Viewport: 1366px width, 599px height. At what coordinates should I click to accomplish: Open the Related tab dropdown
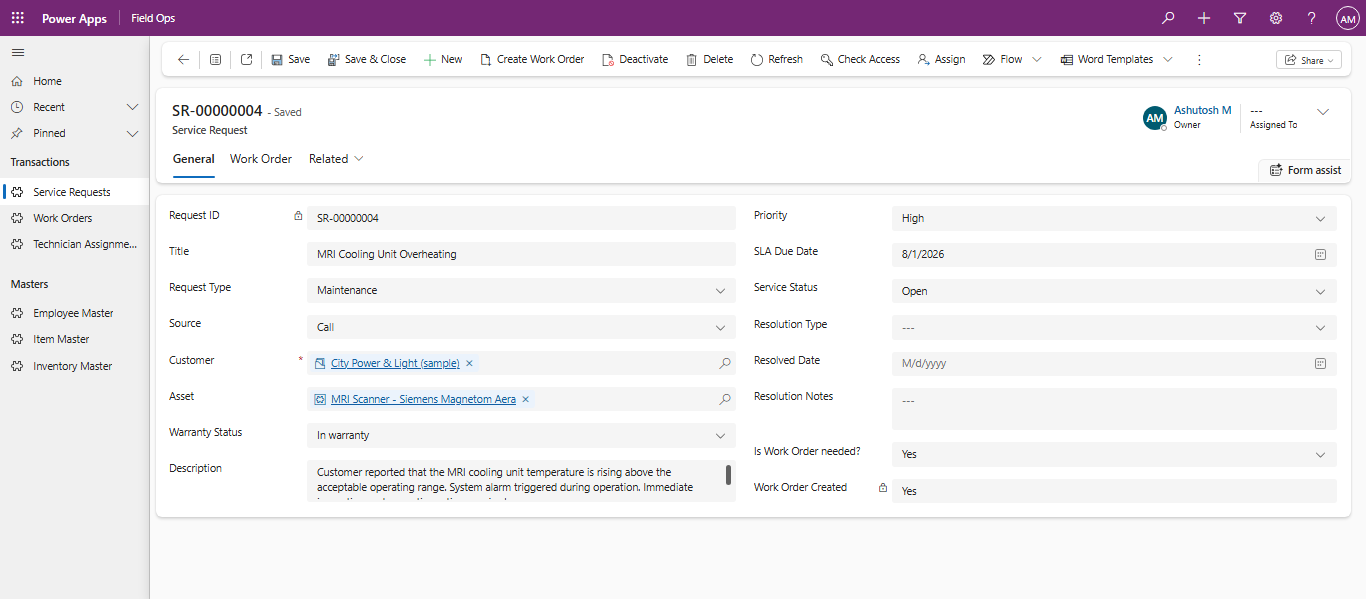336,159
